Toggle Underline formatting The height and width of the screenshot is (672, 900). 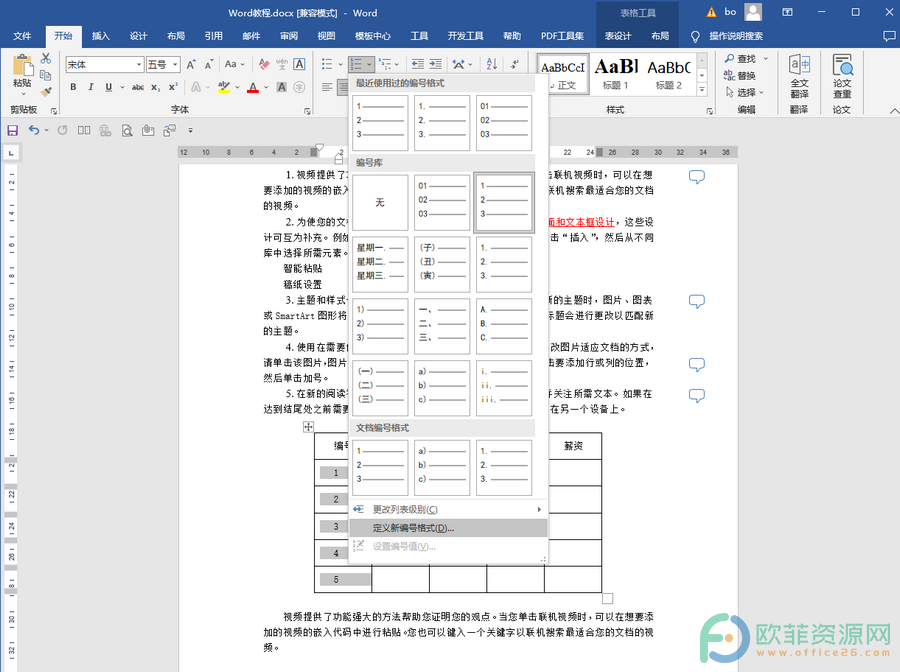coord(108,87)
